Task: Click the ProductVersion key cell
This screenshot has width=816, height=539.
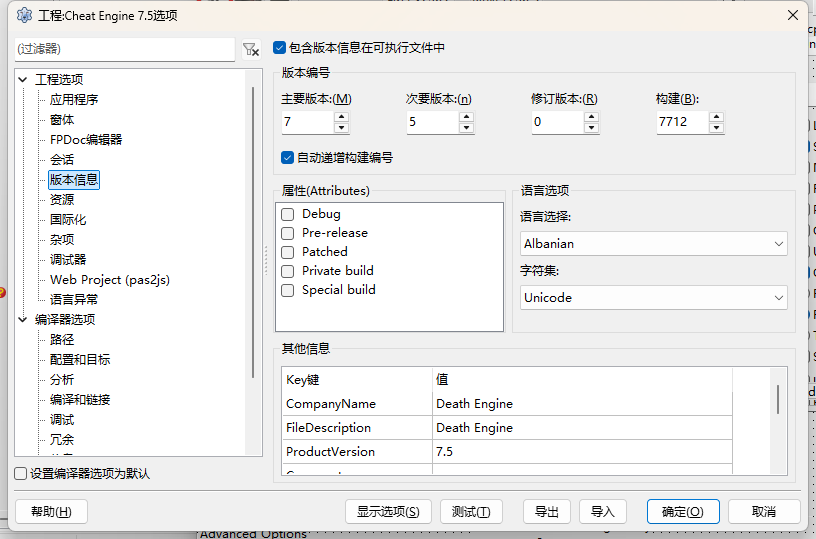Action: [x=358, y=452]
